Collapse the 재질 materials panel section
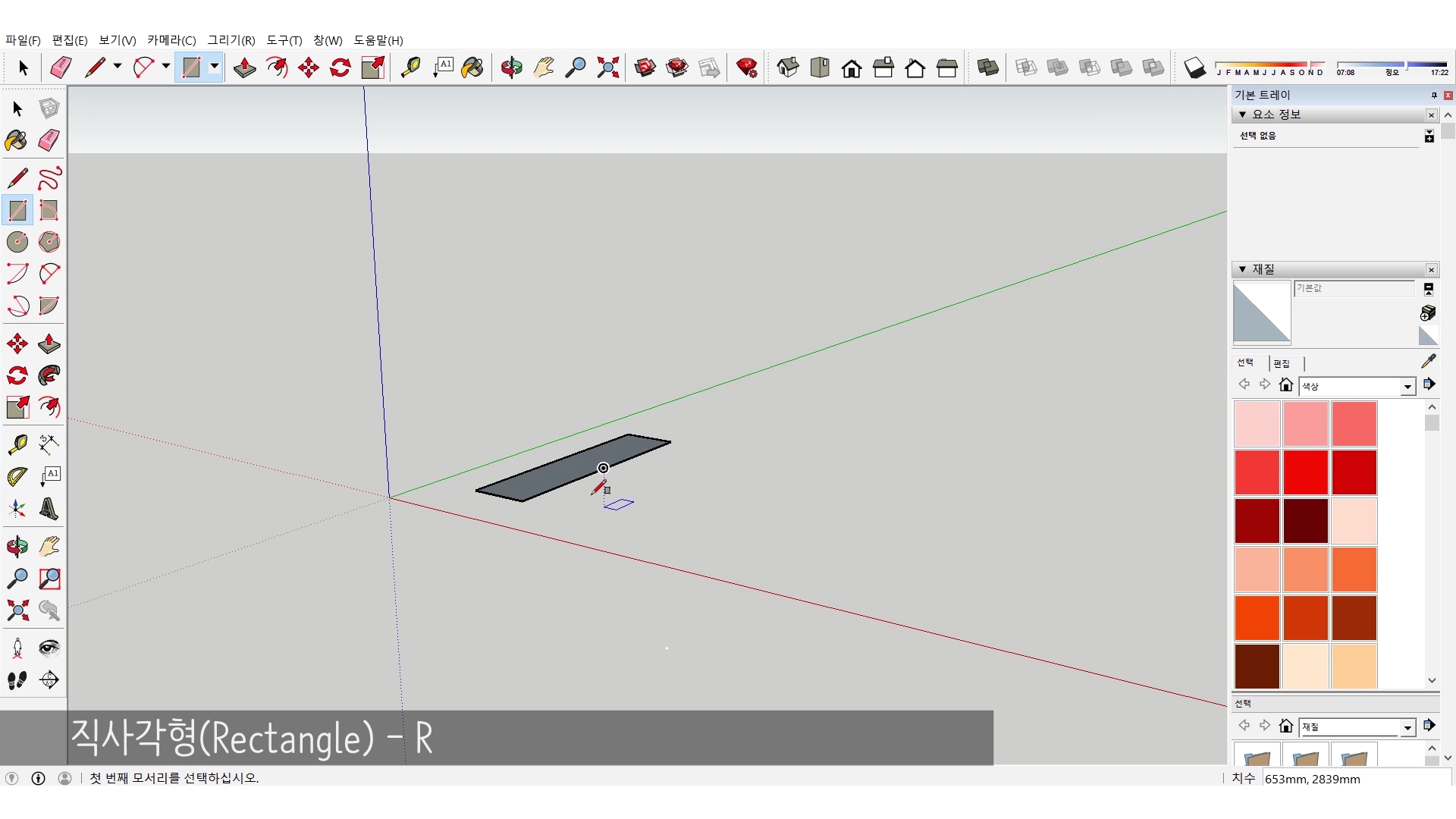Viewport: 1456px width, 819px height. click(1242, 269)
